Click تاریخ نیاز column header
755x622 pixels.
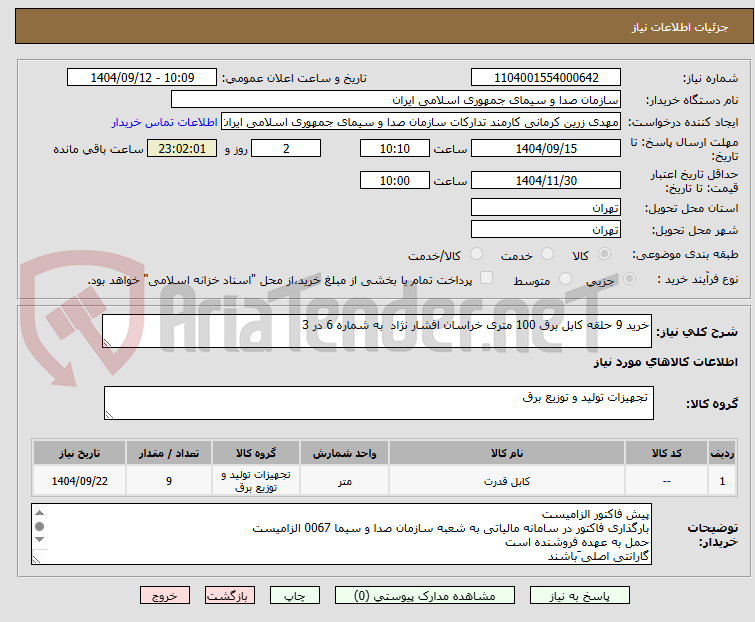[79, 453]
